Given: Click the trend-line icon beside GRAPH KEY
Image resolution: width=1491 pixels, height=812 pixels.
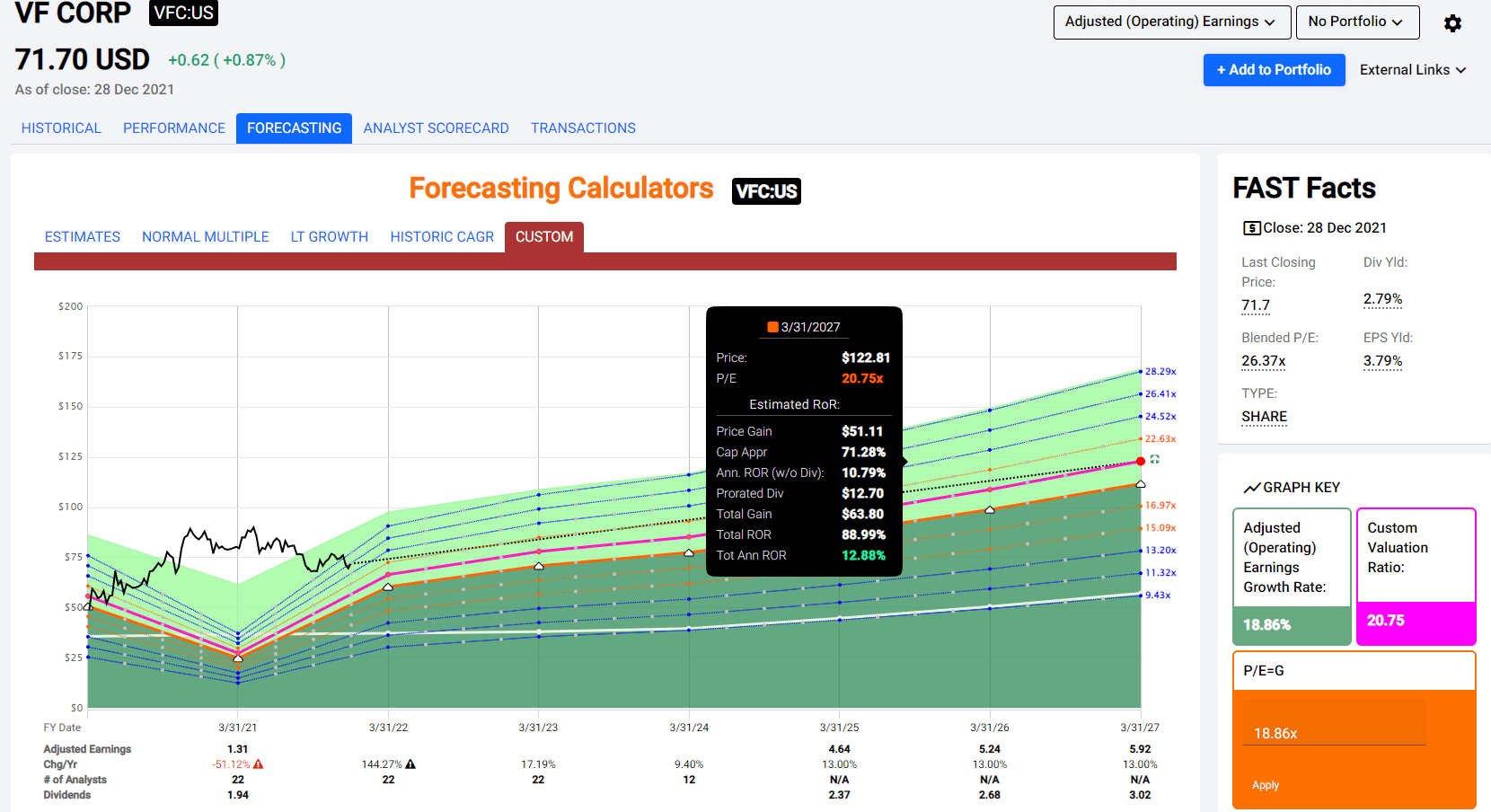Looking at the screenshot, I should coord(1252,488).
